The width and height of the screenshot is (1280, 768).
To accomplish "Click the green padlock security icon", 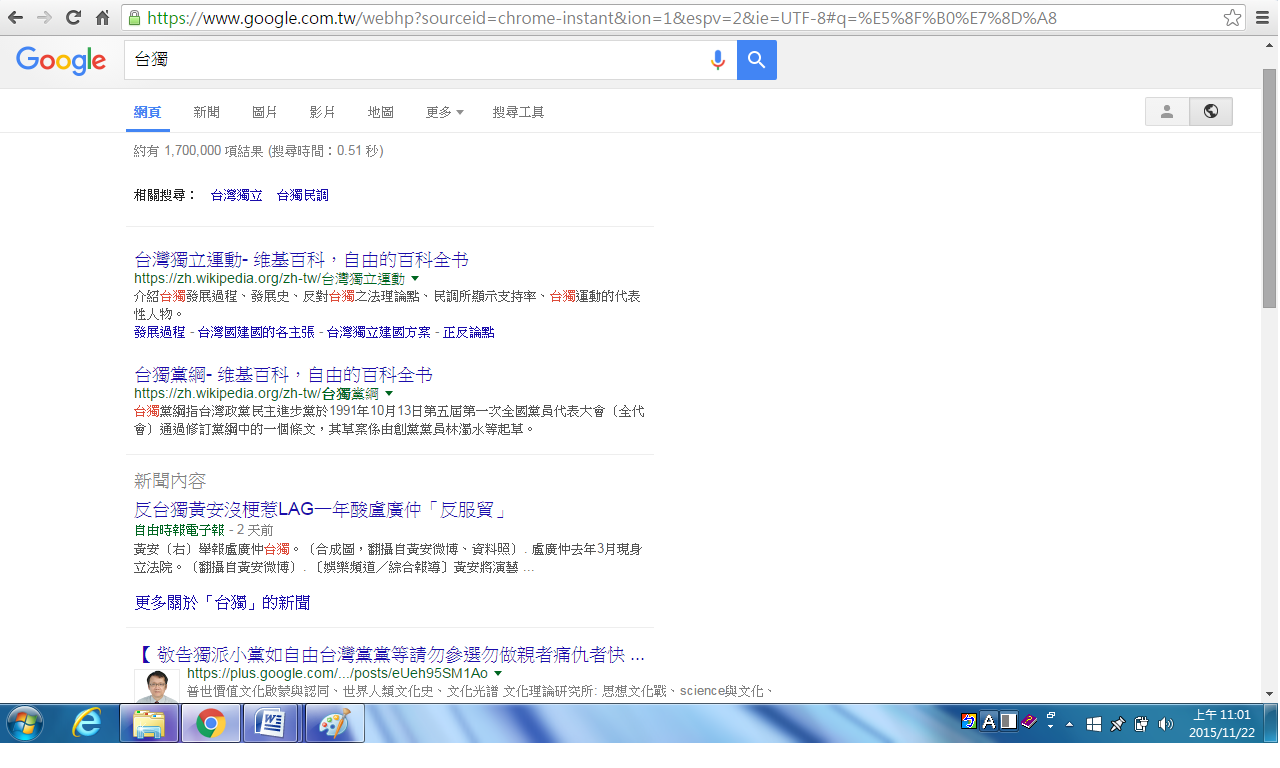I will (x=134, y=18).
